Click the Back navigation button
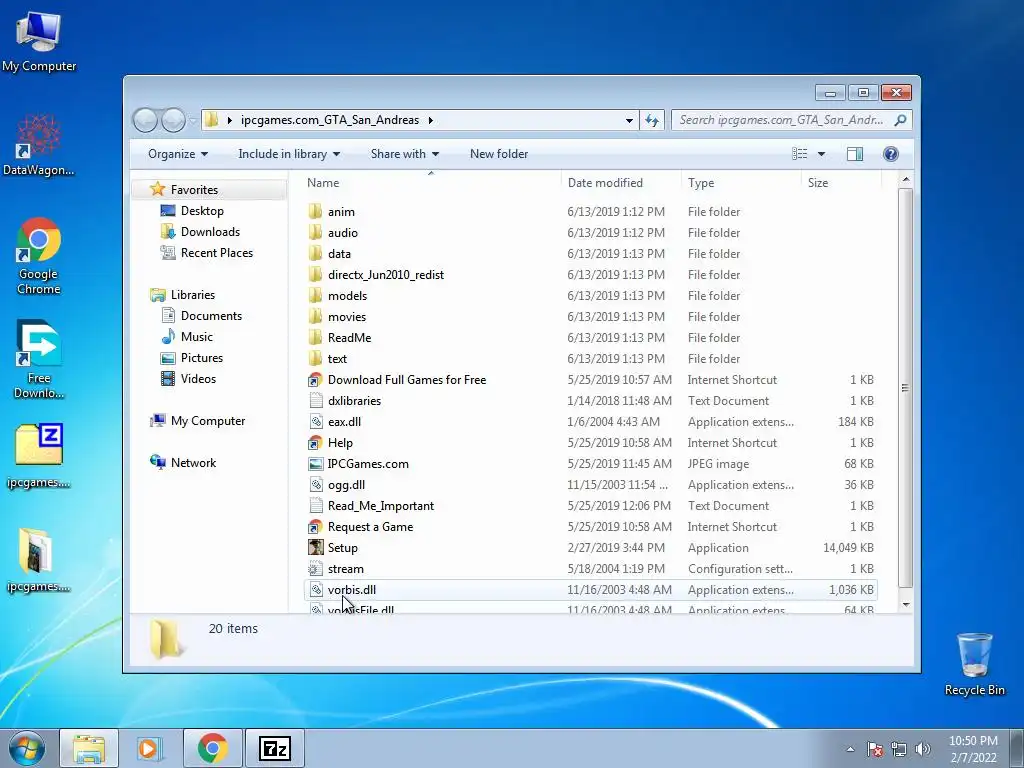Viewport: 1024px width, 768px height. point(146,120)
